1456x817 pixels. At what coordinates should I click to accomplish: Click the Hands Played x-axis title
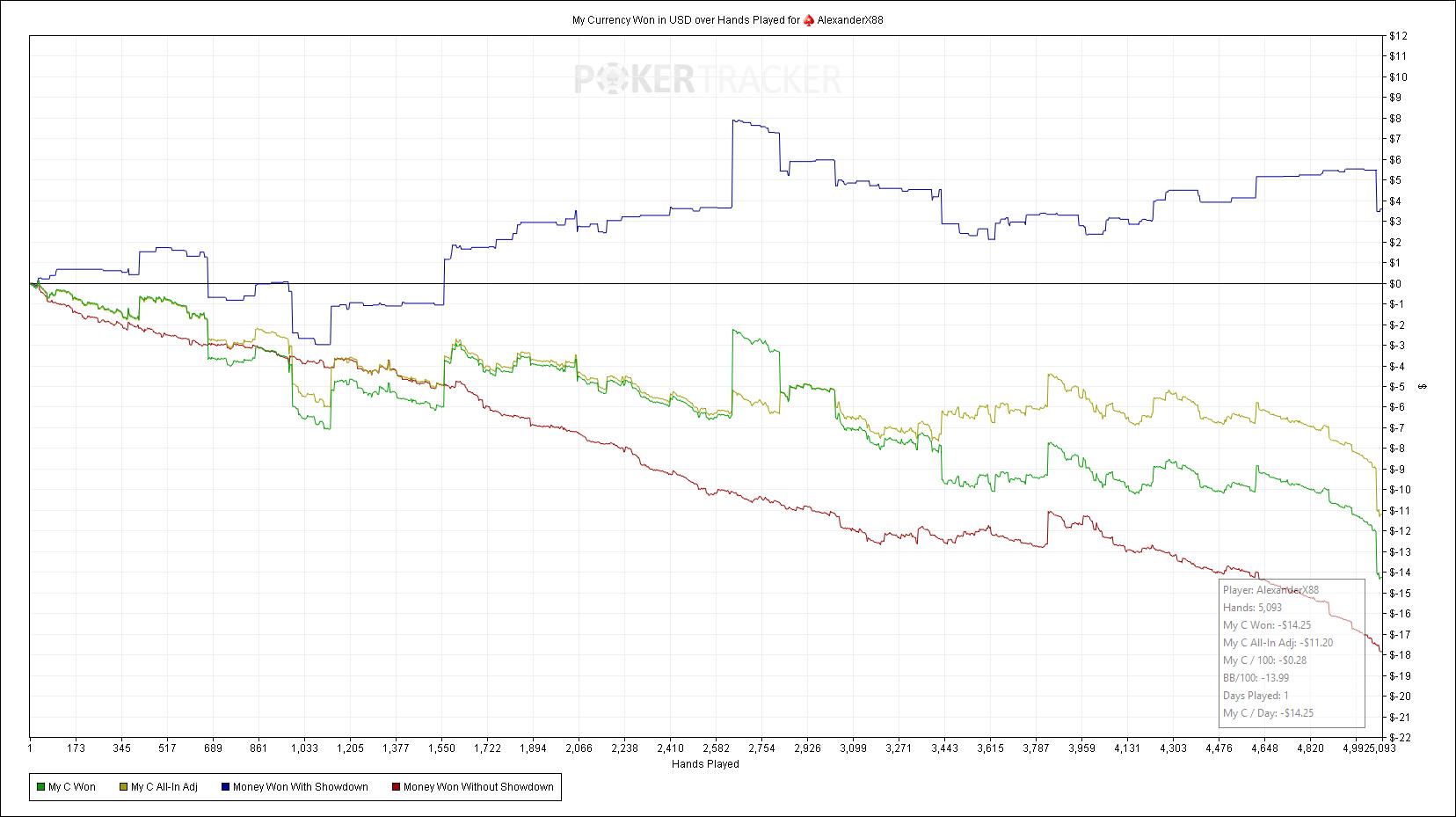705,764
